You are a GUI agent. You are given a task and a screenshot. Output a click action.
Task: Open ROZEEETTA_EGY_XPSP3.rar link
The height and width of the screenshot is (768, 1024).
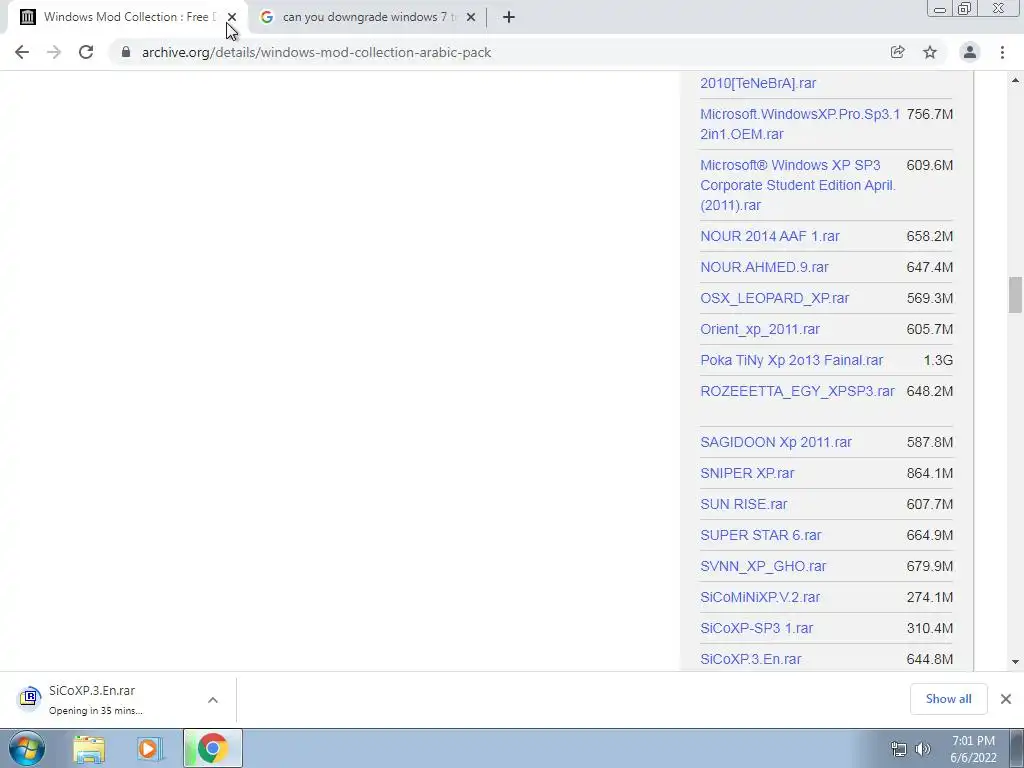click(797, 391)
